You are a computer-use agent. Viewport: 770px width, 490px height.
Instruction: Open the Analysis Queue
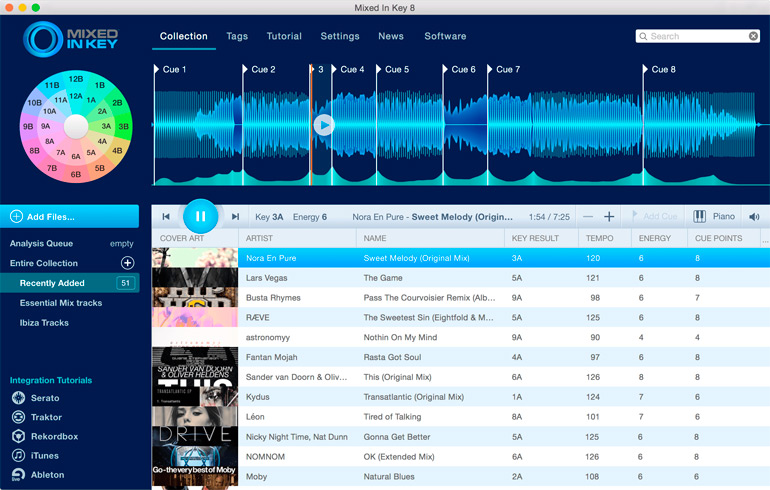pos(41,244)
